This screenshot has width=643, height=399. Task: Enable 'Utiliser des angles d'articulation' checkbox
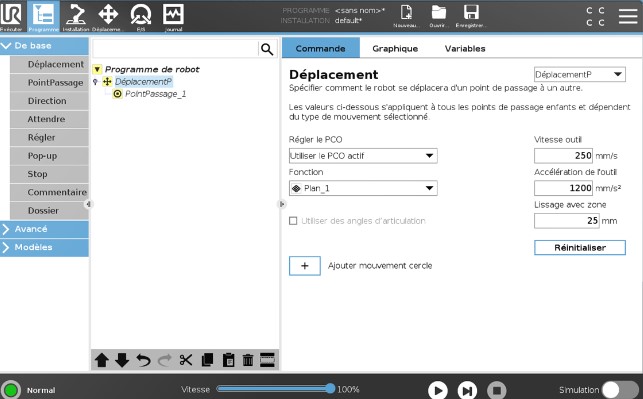point(293,221)
